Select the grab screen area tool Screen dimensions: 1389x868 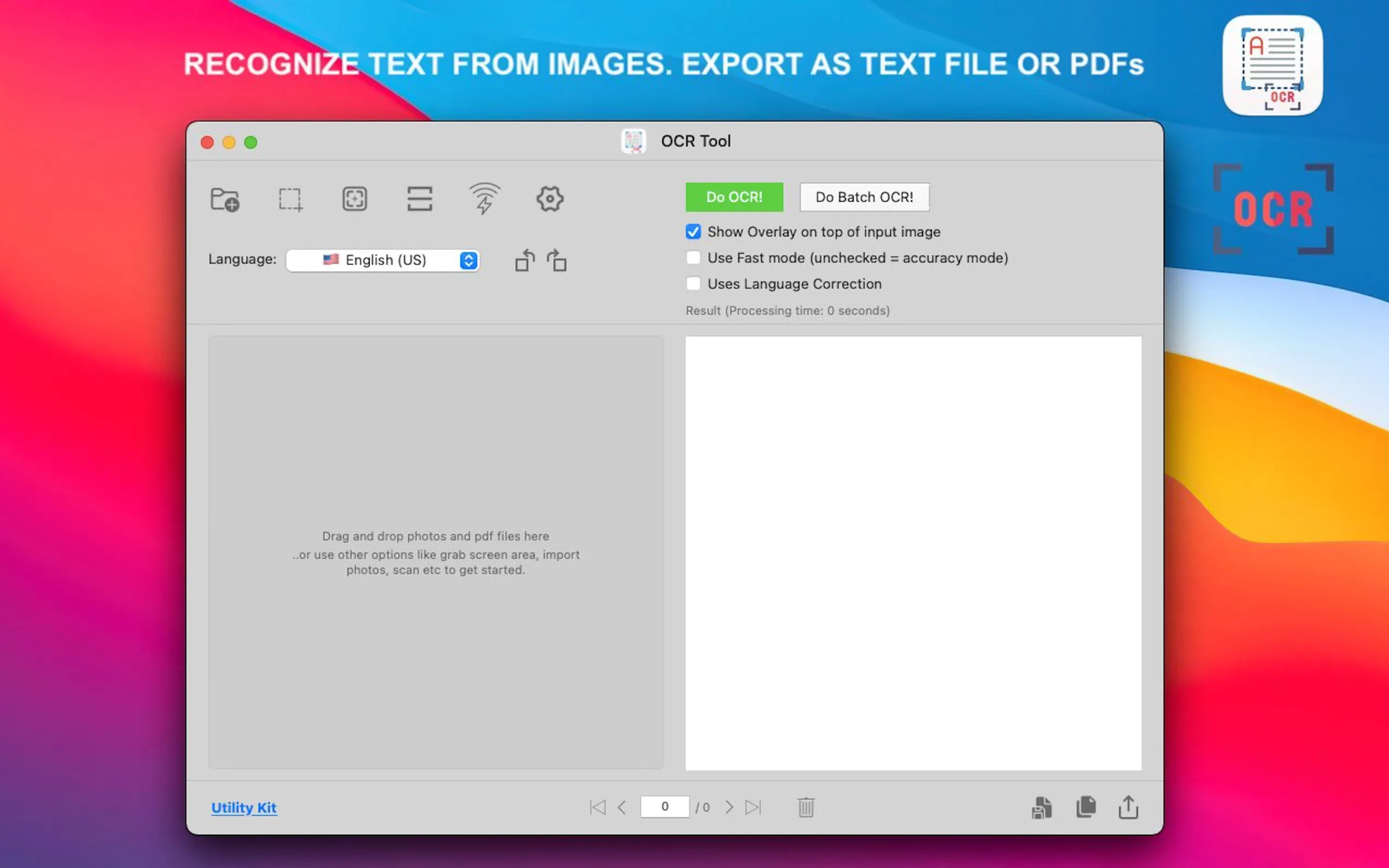290,199
